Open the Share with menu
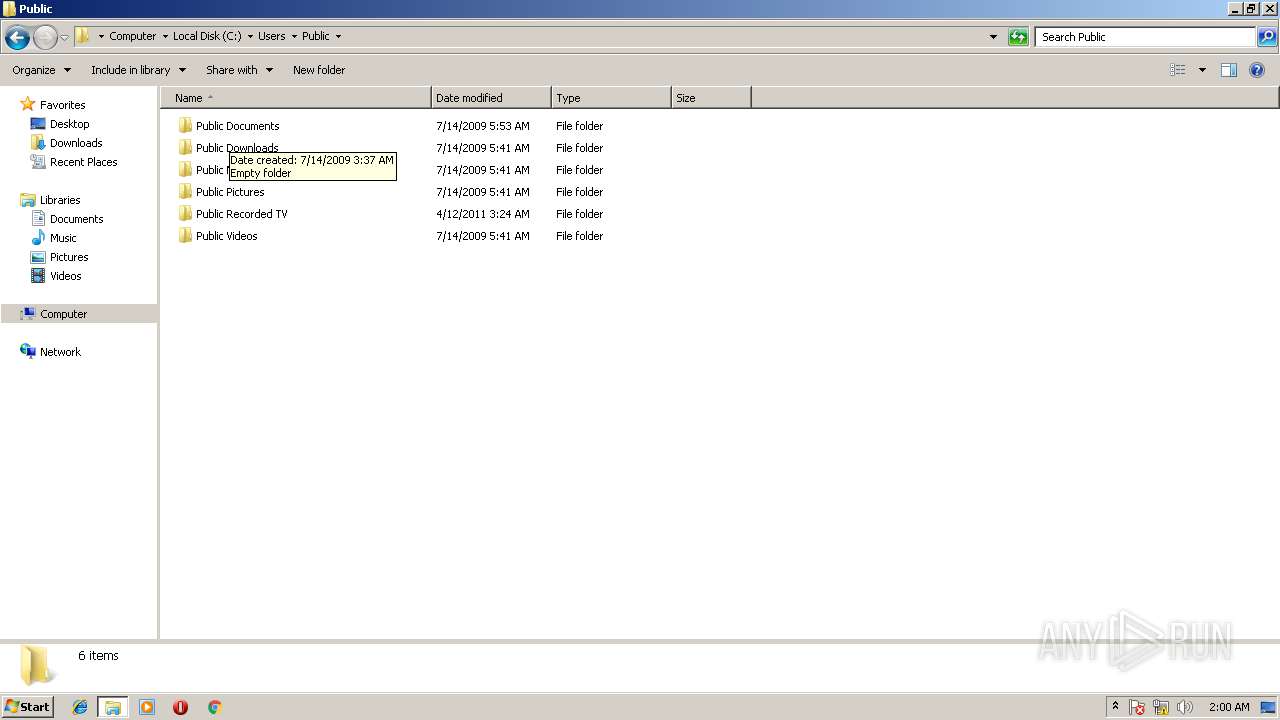 (239, 70)
